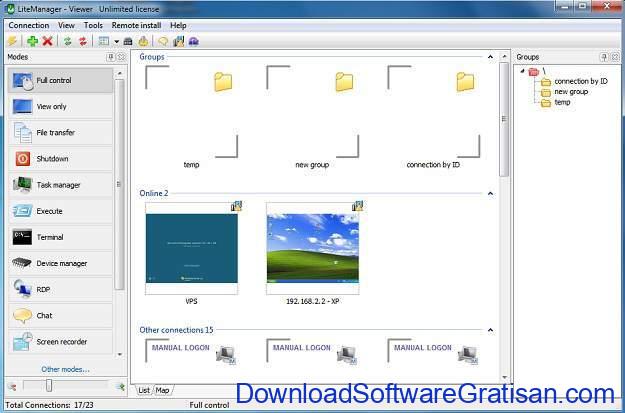Switch to the List tab
625x413 pixels.
click(143, 390)
